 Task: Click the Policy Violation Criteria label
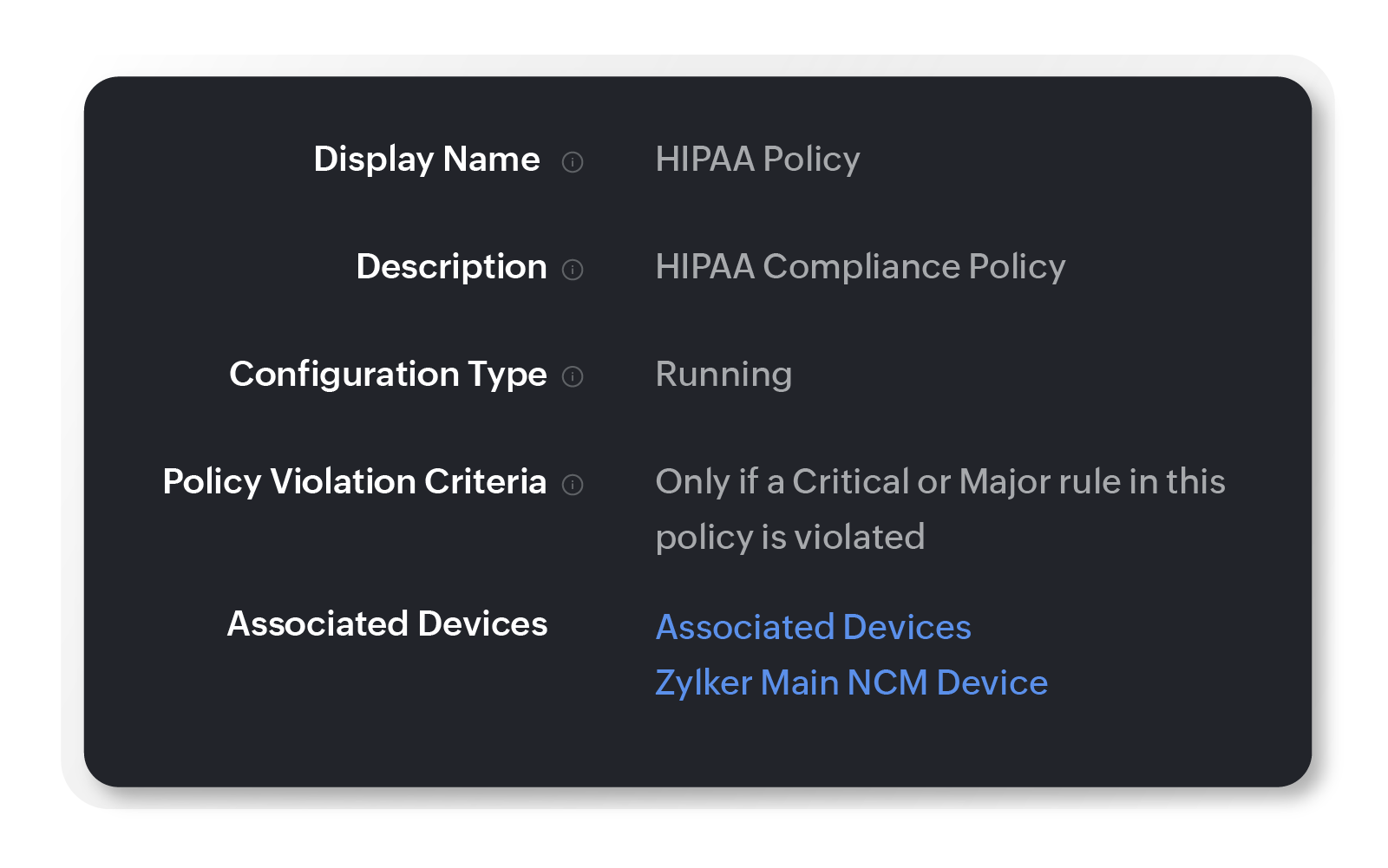point(355,481)
